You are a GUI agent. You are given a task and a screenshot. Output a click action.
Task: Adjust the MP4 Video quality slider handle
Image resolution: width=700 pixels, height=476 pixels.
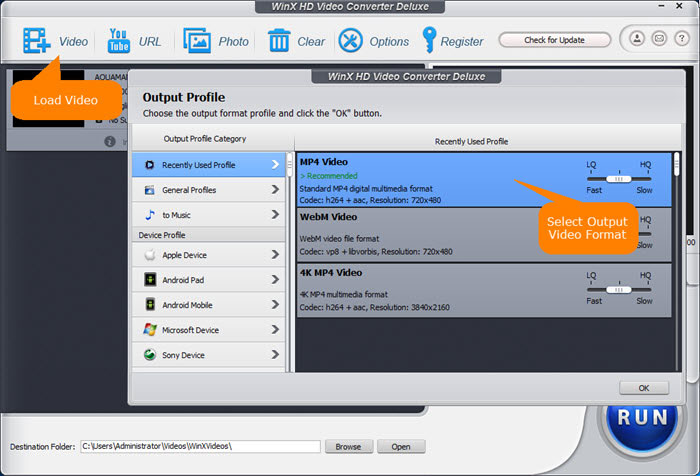click(x=619, y=179)
